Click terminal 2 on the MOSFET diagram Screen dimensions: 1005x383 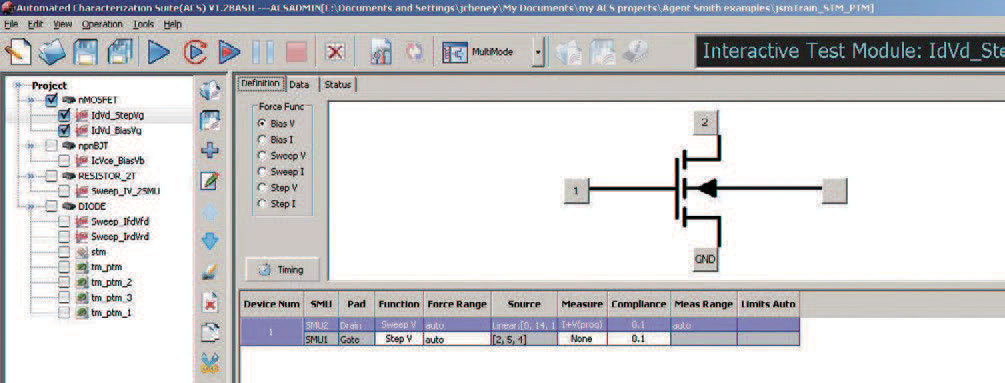(705, 122)
